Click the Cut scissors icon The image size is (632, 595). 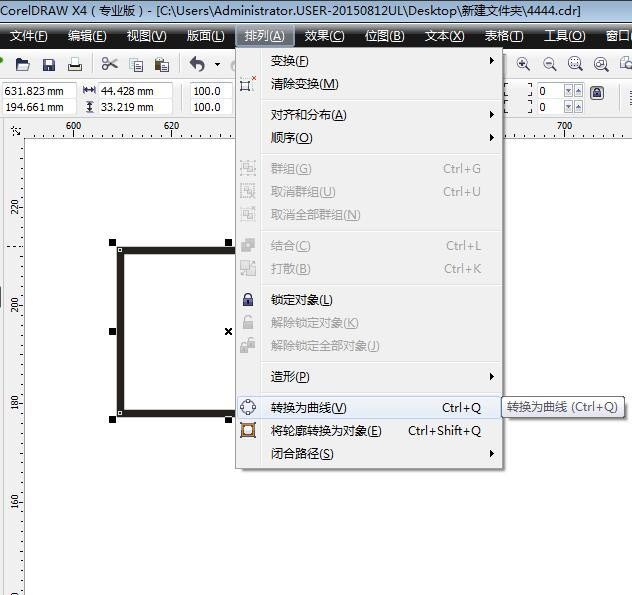pos(109,64)
